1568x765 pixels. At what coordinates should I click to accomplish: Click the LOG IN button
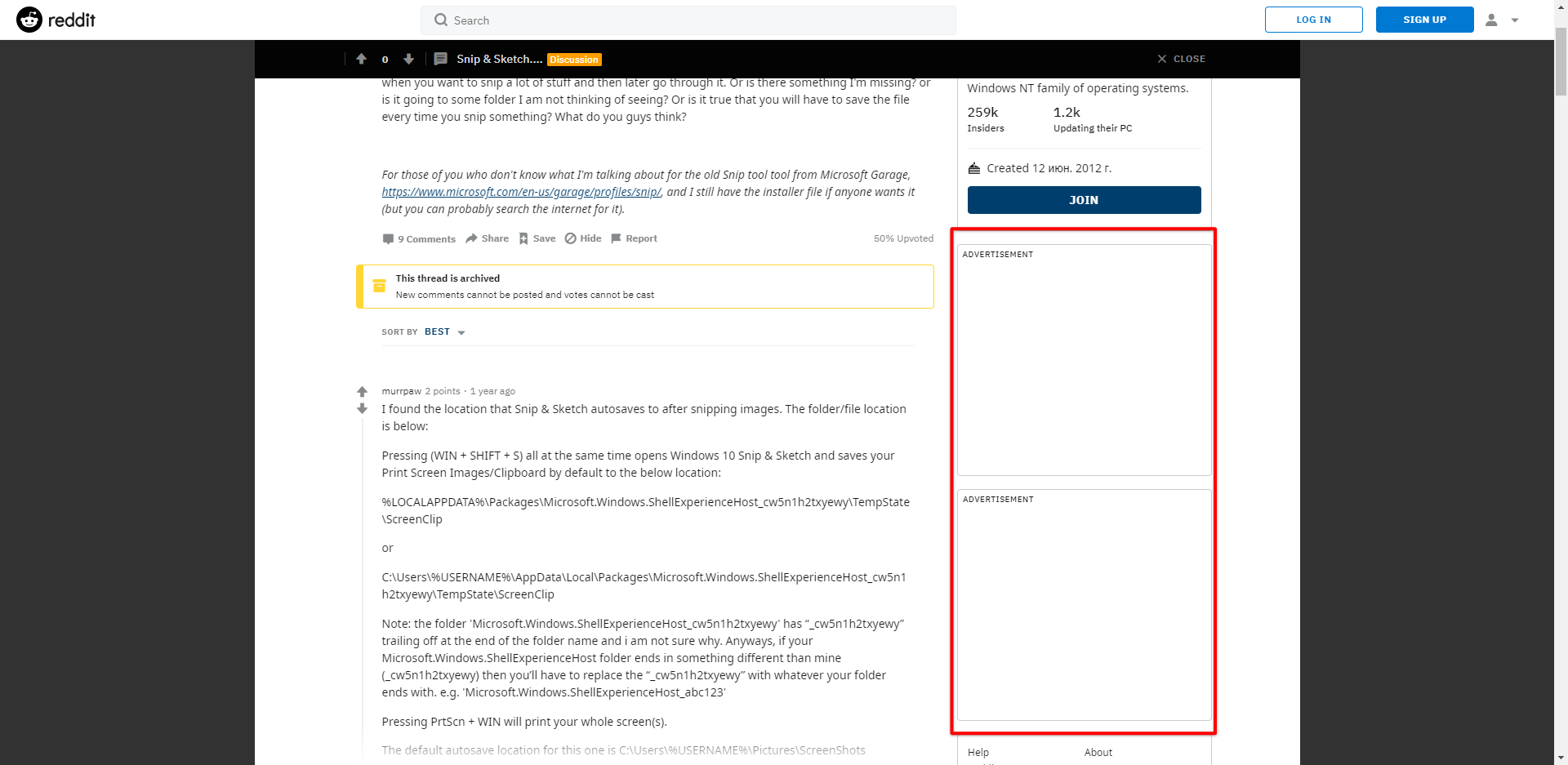[1313, 20]
